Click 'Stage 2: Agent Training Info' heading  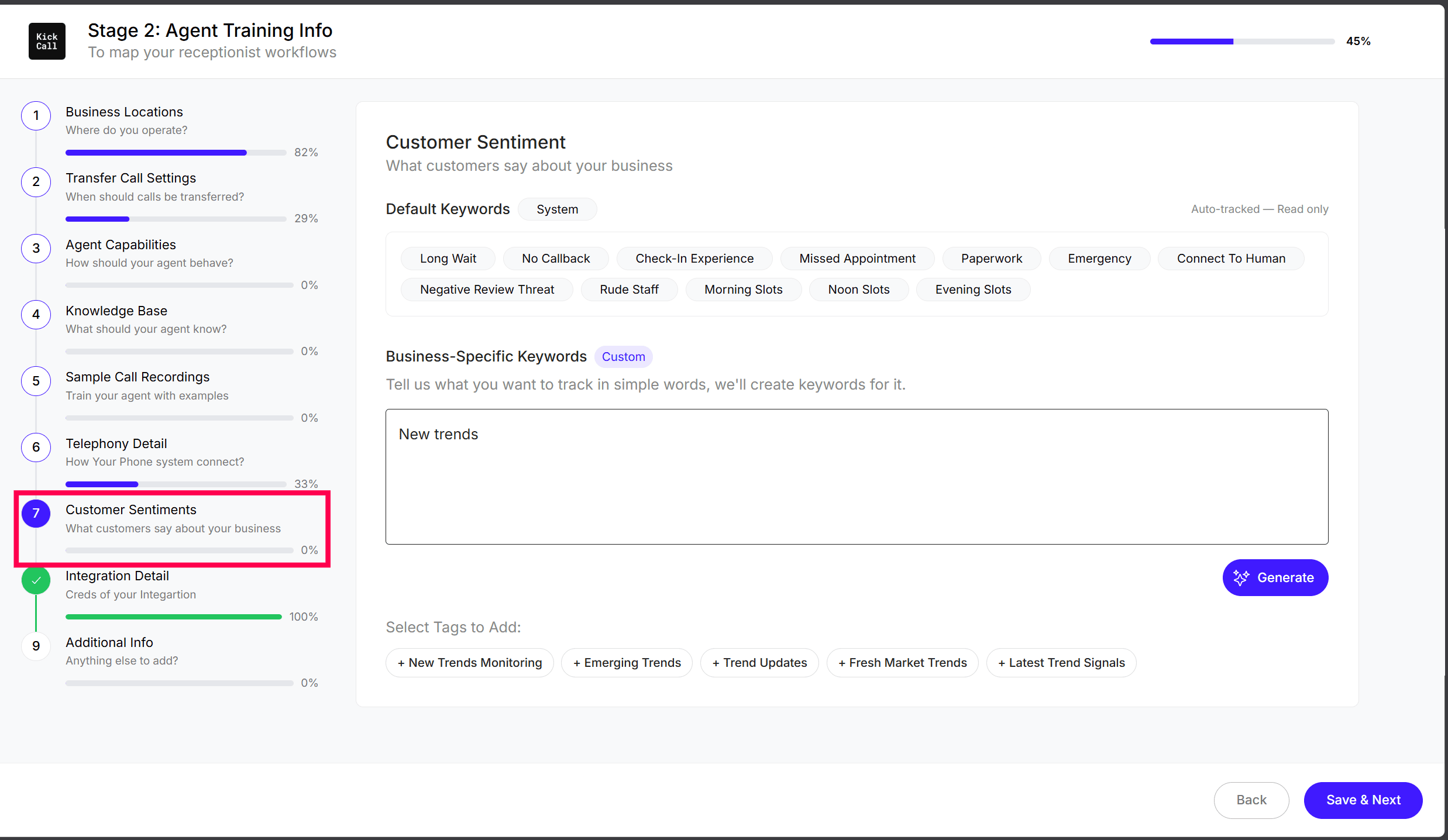coord(210,30)
